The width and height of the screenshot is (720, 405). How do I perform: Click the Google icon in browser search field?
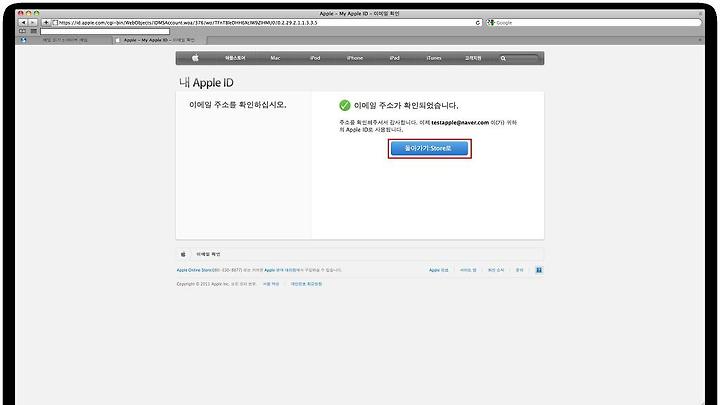491,22
